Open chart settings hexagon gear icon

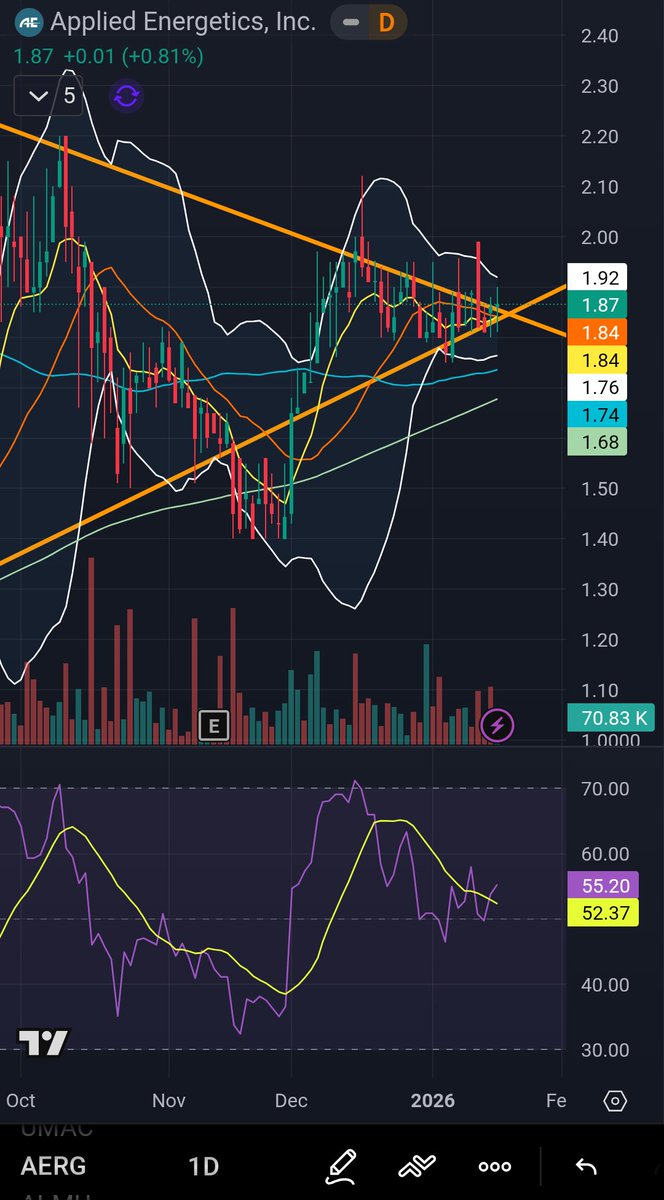coord(616,1101)
